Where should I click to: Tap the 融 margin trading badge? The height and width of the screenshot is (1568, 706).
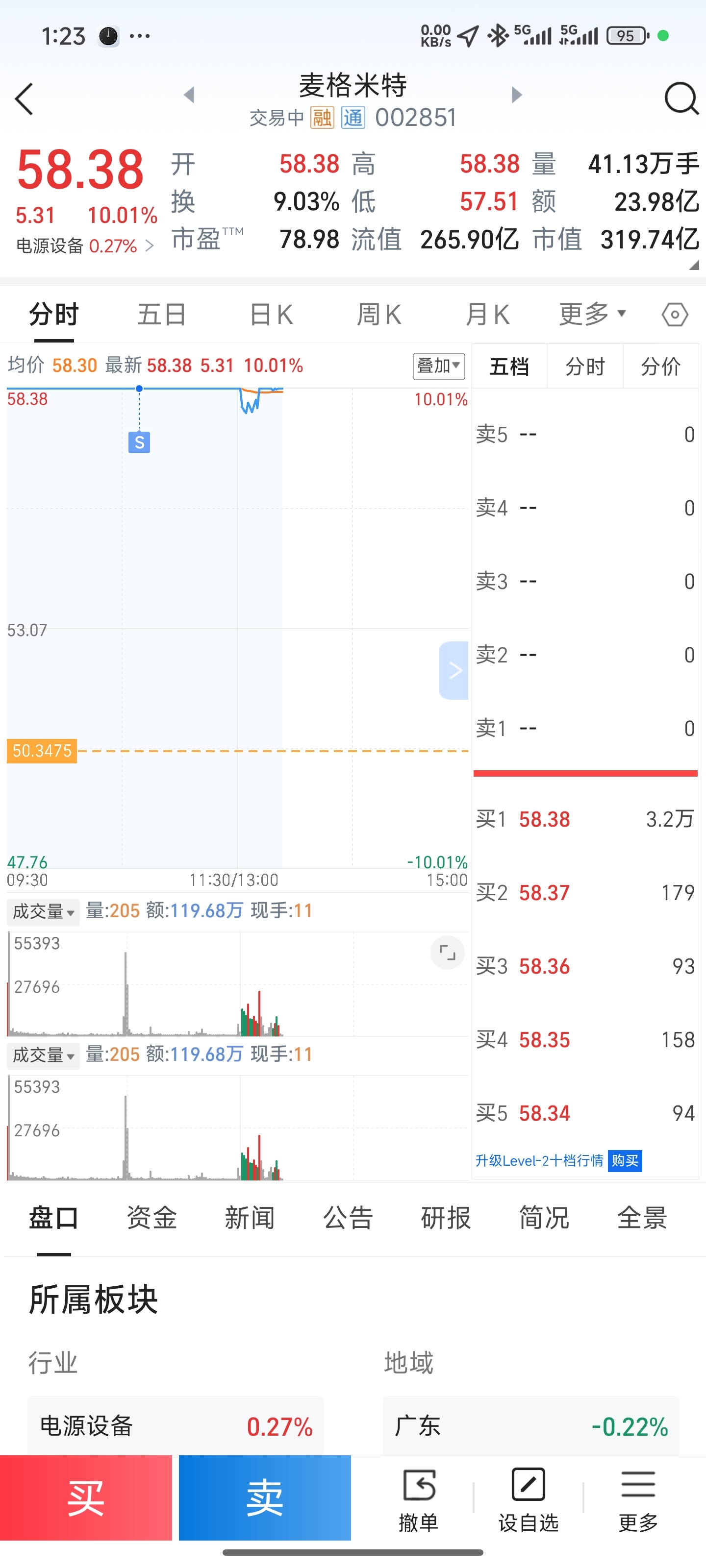(x=322, y=118)
